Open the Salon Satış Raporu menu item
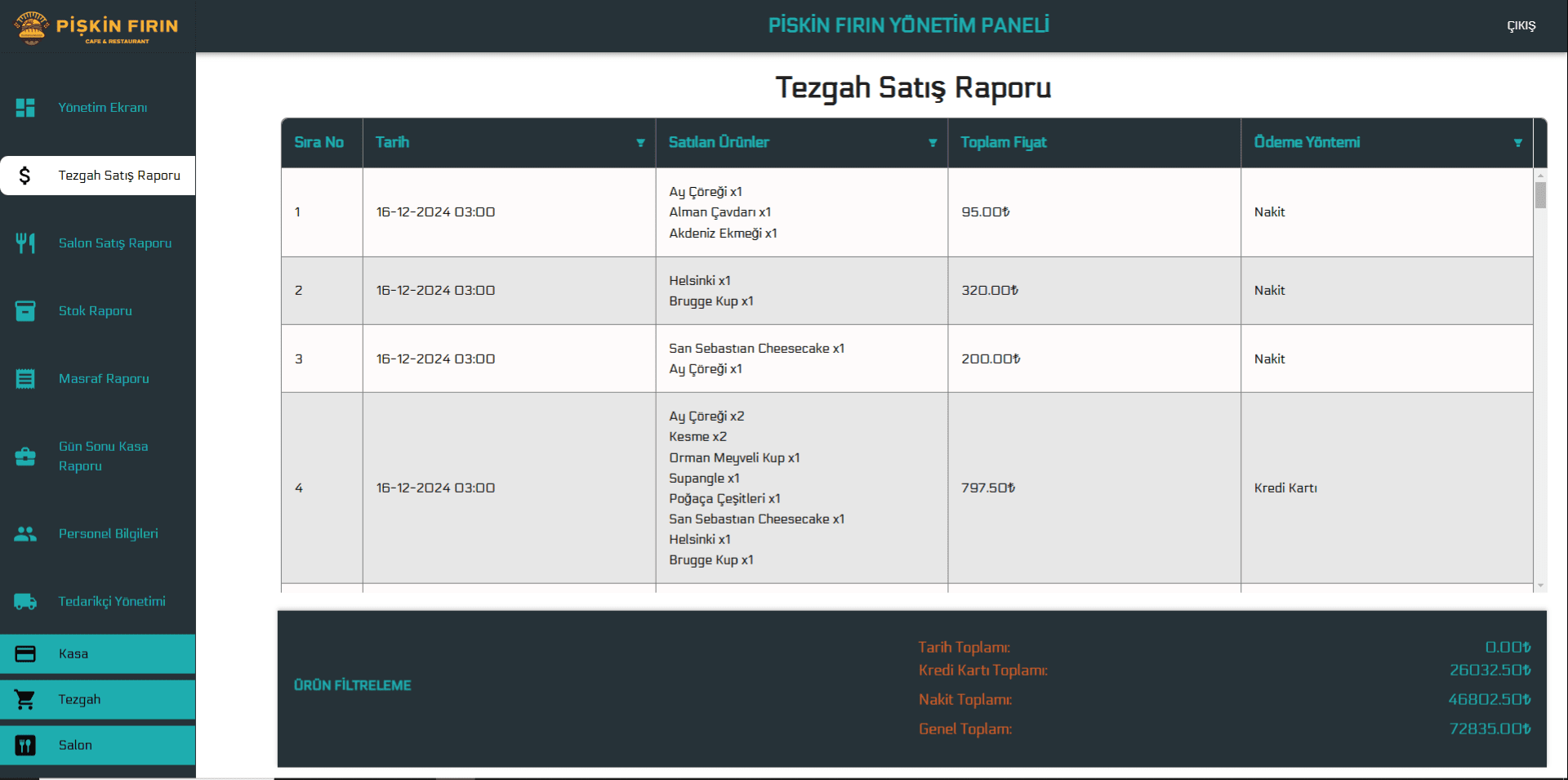Image resolution: width=1568 pixels, height=780 pixels. 114,243
